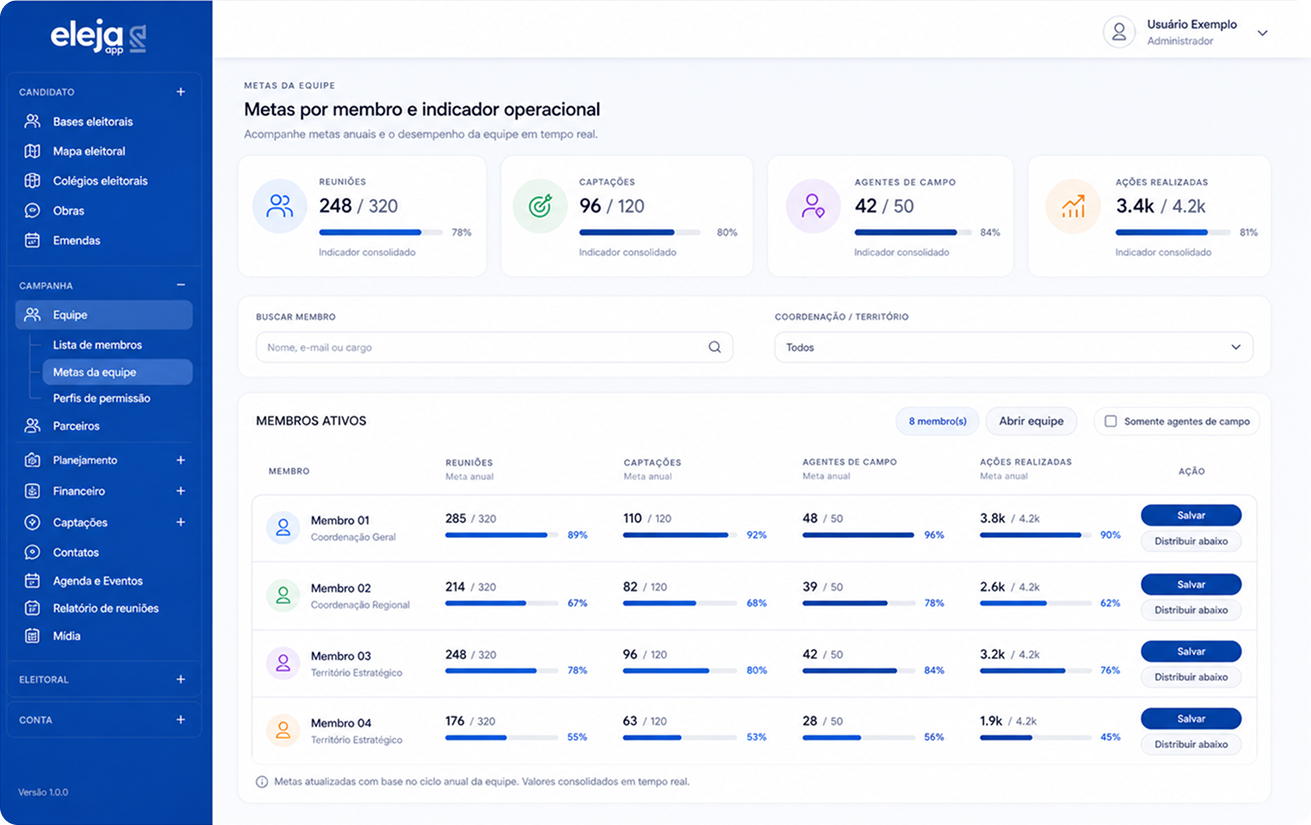Open Emendas calendar icon in sidebar
1311x825 pixels.
coord(32,240)
